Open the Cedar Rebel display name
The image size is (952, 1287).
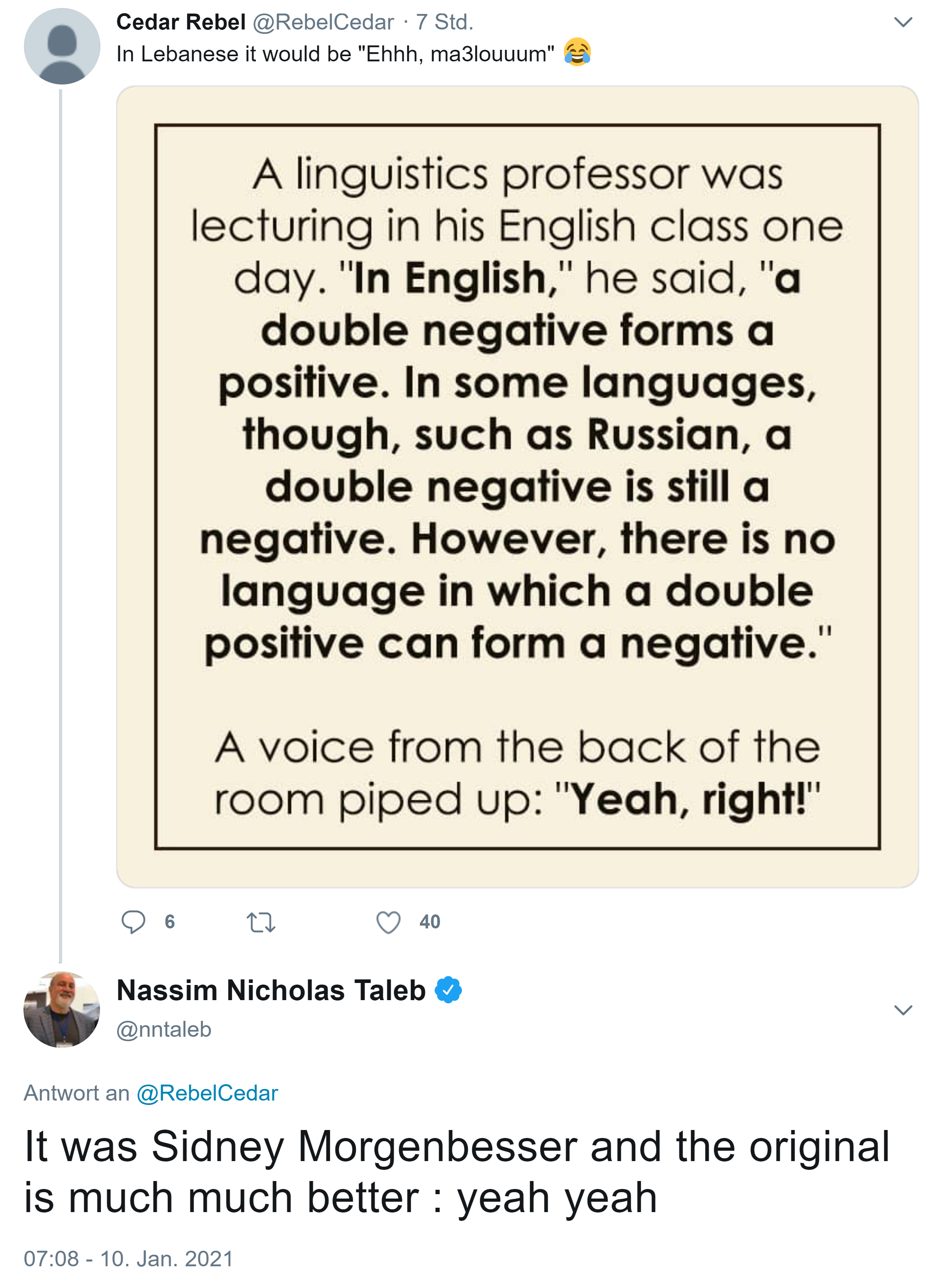(x=181, y=22)
